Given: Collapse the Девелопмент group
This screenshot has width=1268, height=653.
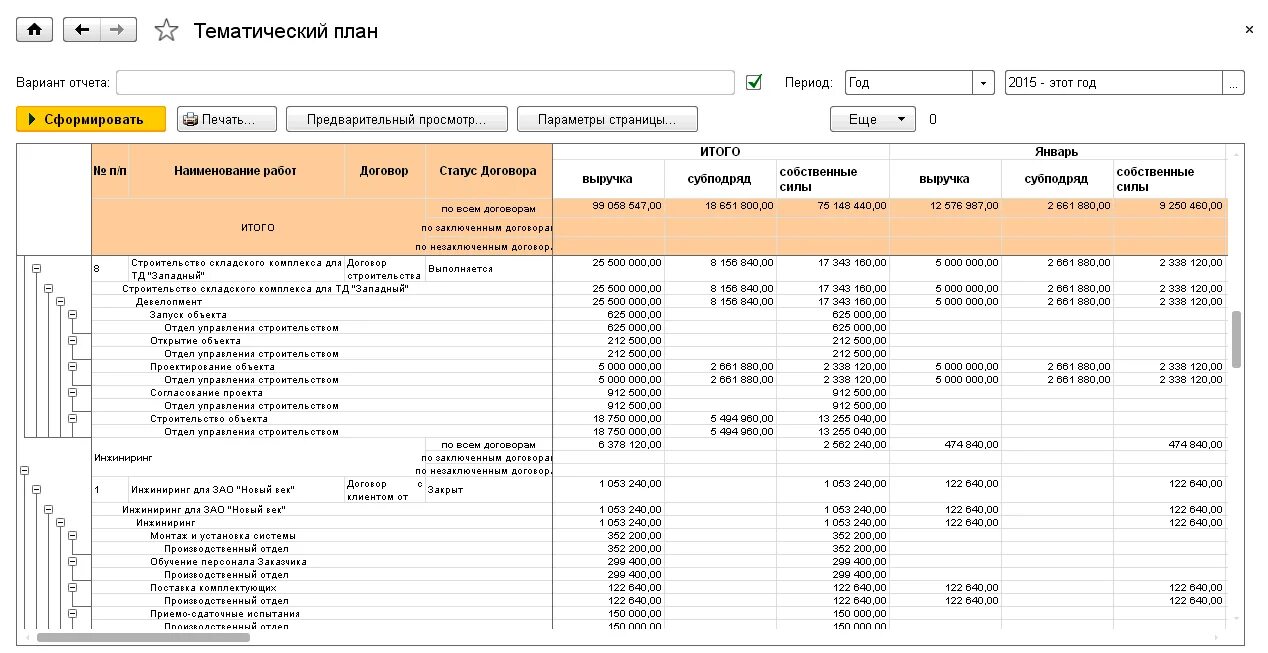Looking at the screenshot, I should click(x=61, y=301).
